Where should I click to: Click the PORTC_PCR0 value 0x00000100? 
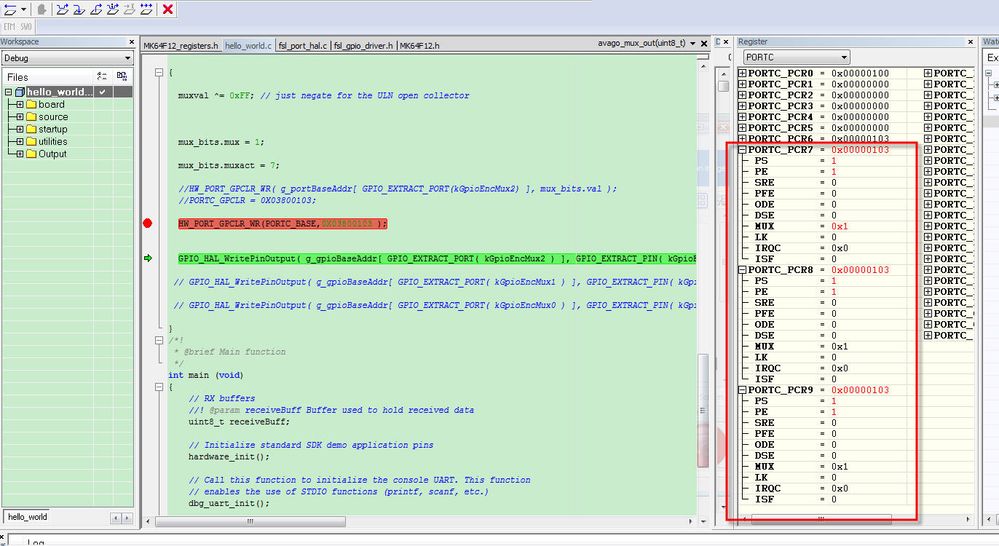point(860,73)
